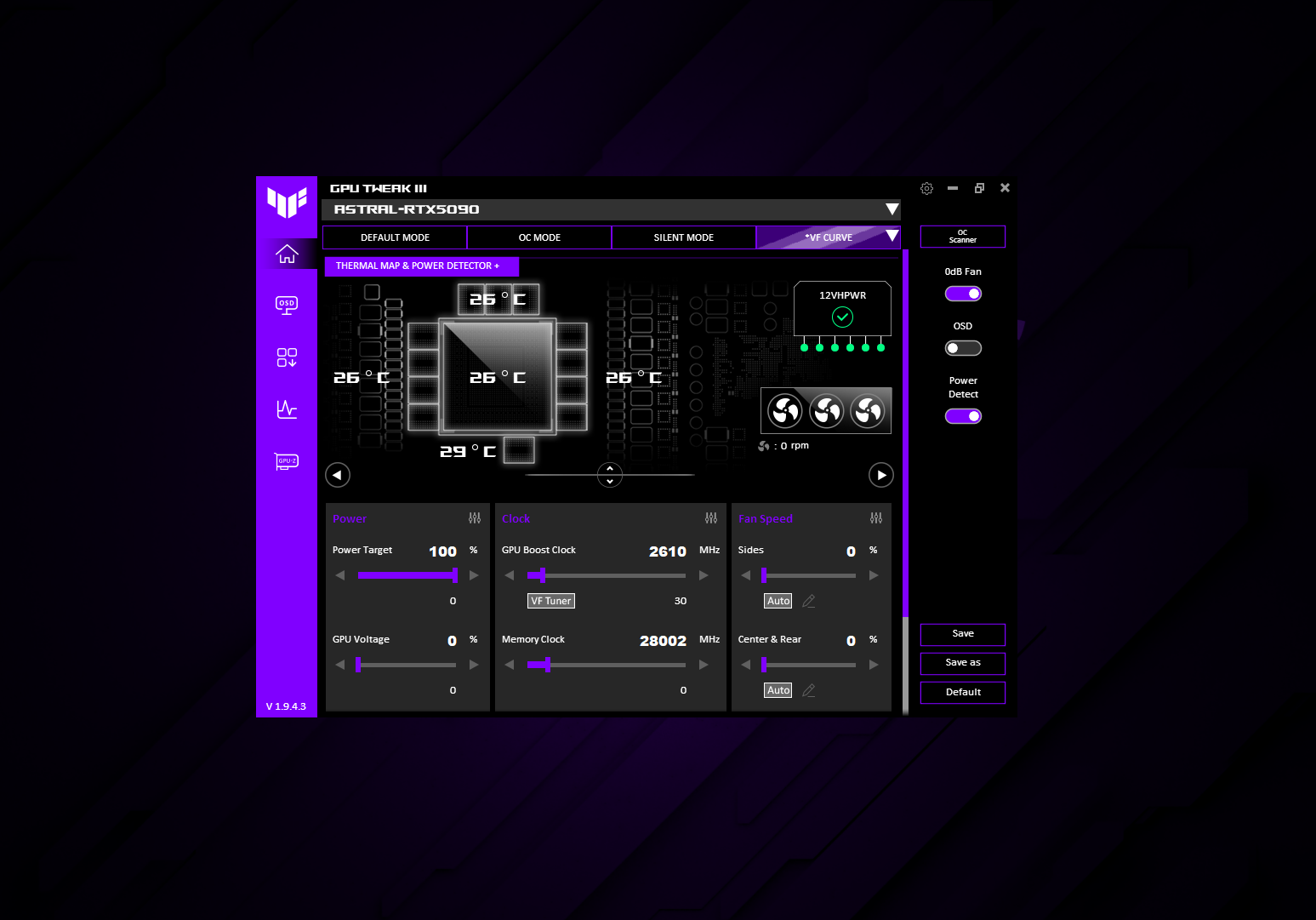
Task: Expand the VF CURVE profile dropdown arrow
Action: [892, 236]
